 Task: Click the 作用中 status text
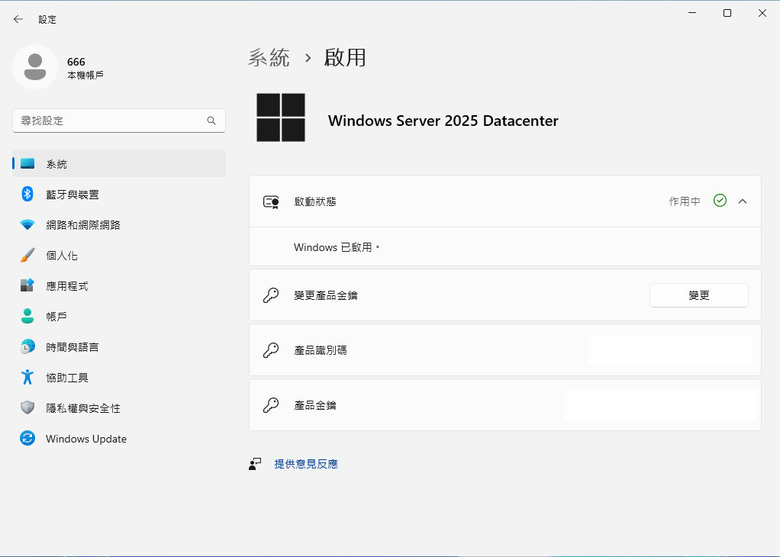[684, 201]
